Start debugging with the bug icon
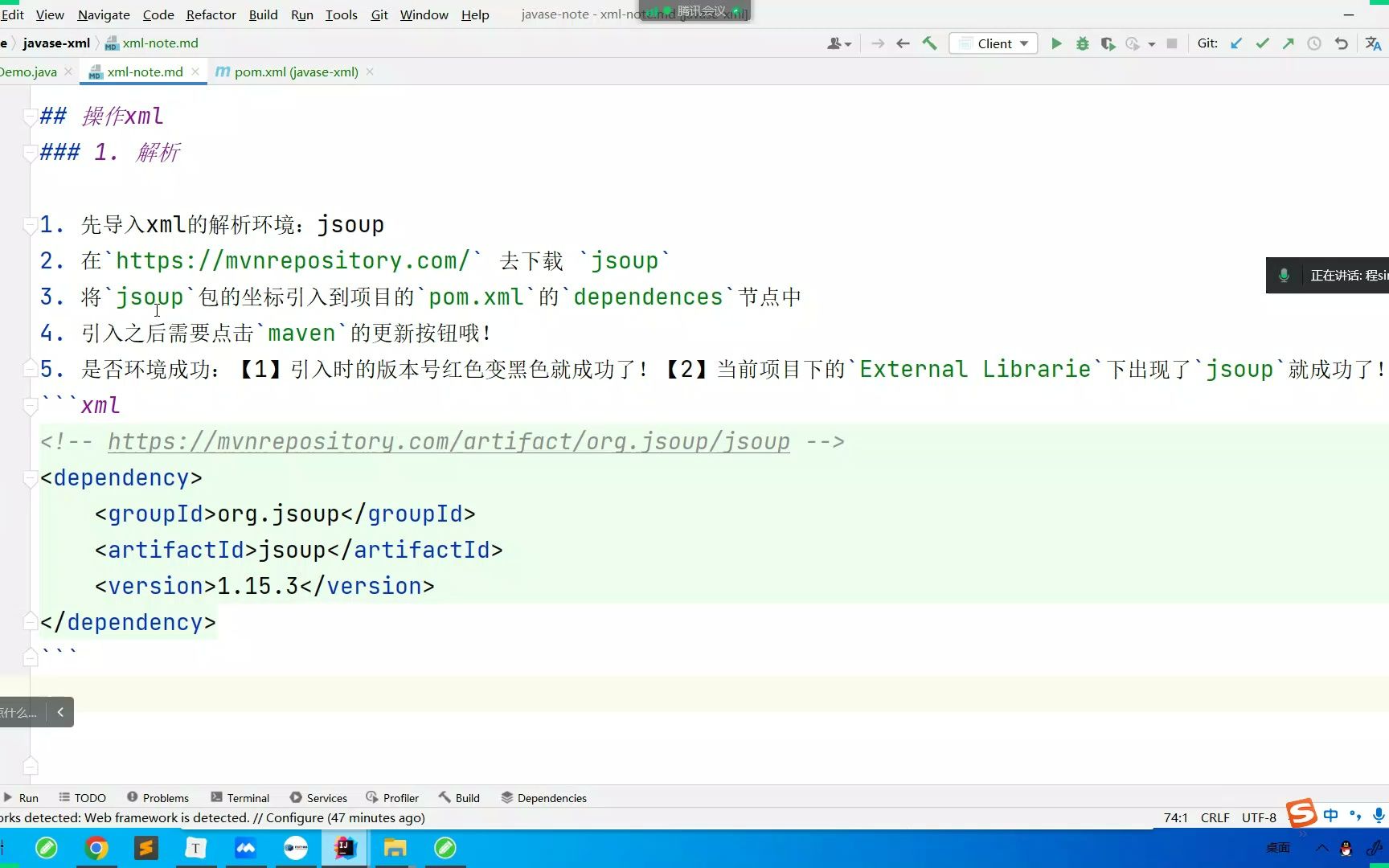 click(x=1082, y=43)
